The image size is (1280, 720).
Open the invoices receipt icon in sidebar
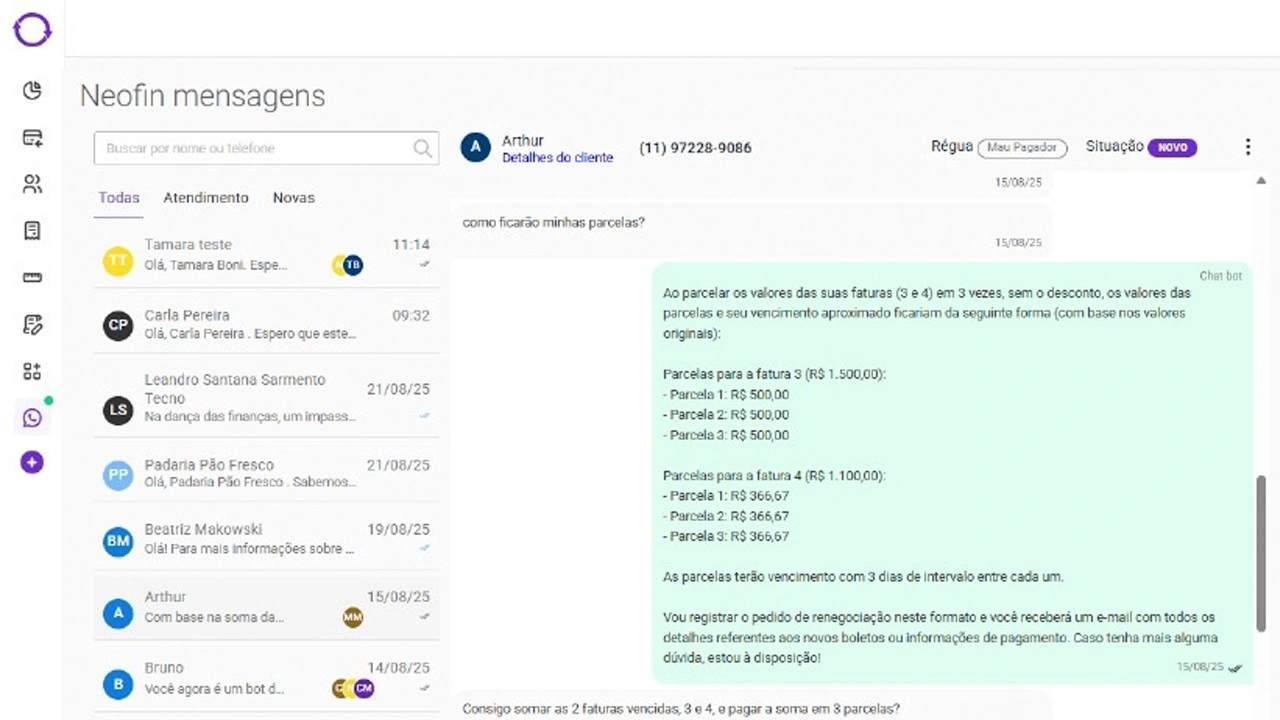[32, 231]
